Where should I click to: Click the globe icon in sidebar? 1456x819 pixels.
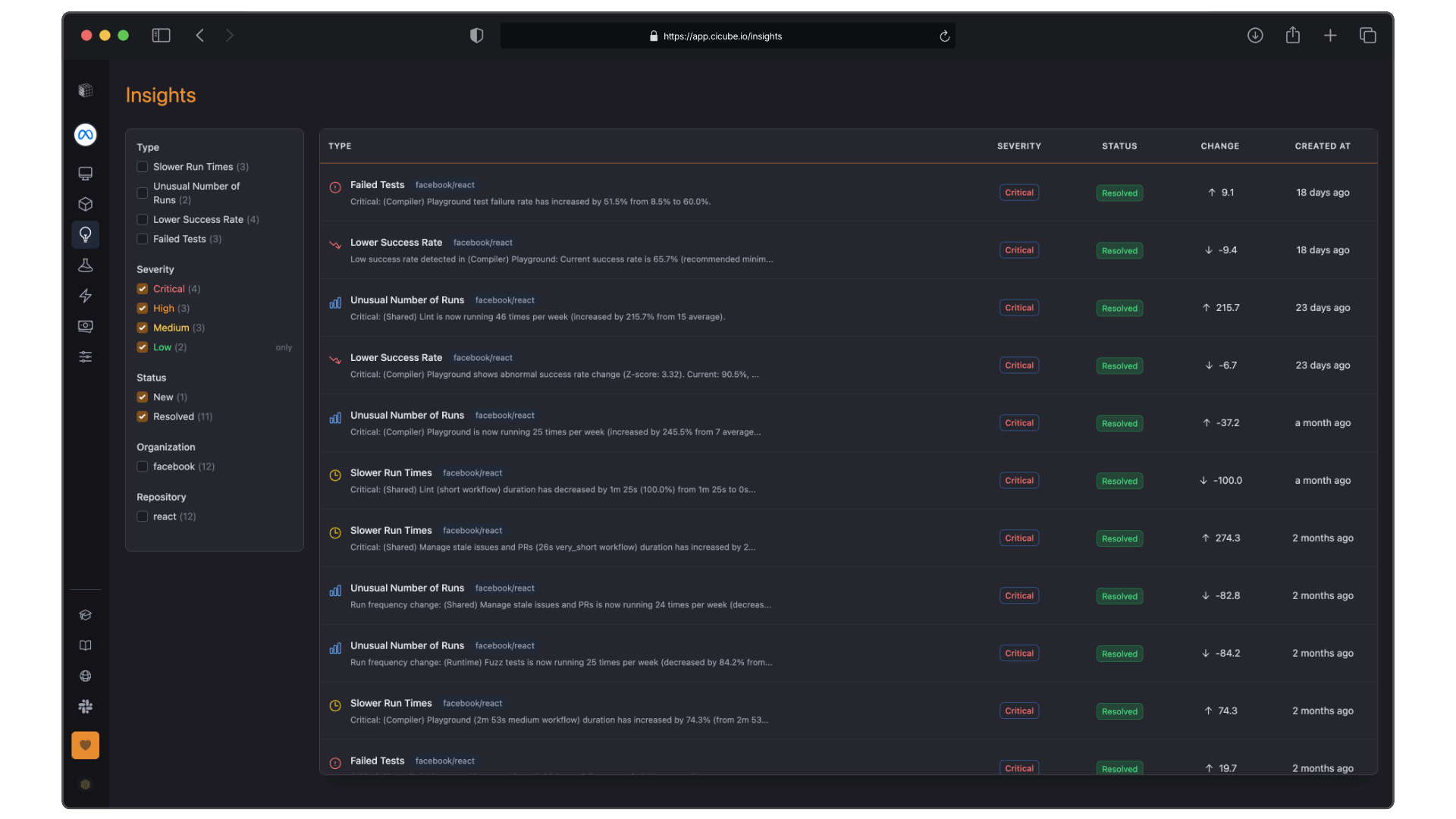[86, 676]
